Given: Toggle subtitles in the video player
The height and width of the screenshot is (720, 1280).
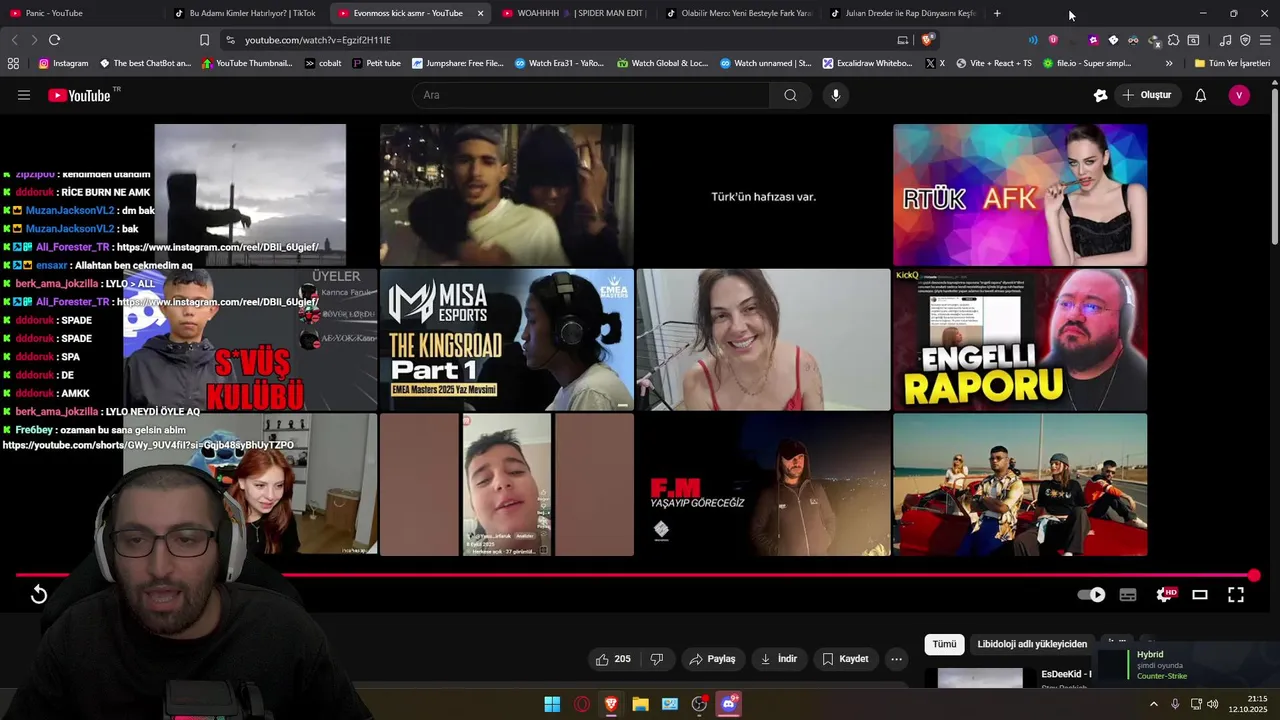Looking at the screenshot, I should (1128, 595).
